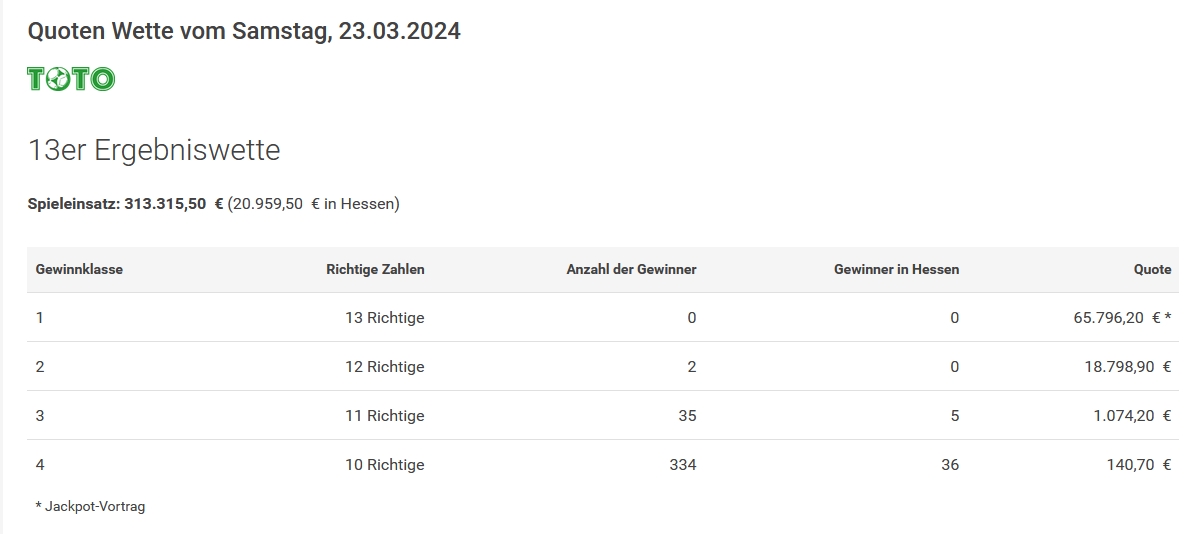Click the quote value 140,70 €
Viewport: 1198px width, 534px height.
point(1138,464)
